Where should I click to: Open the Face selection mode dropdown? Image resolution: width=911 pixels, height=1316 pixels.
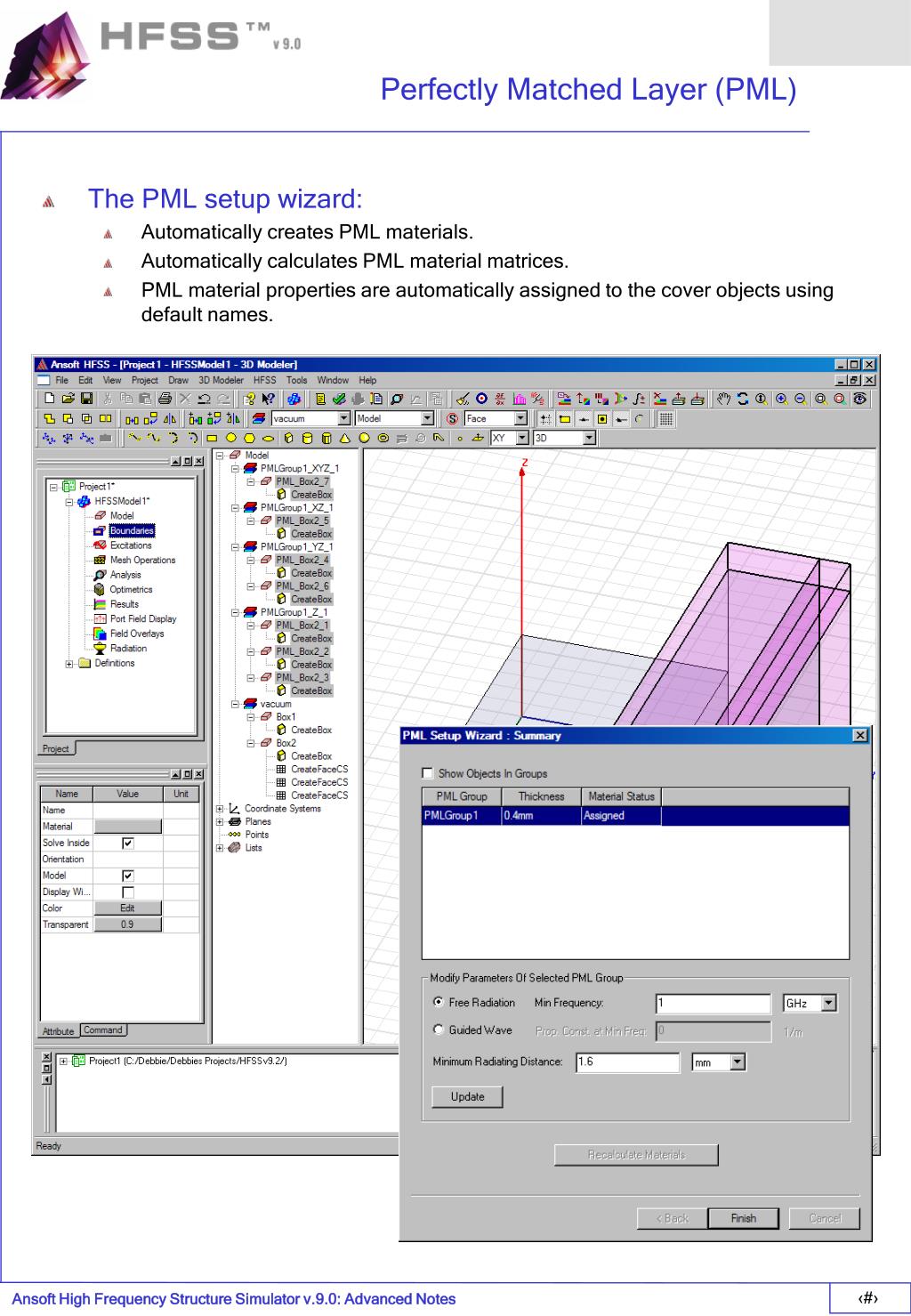point(520,418)
